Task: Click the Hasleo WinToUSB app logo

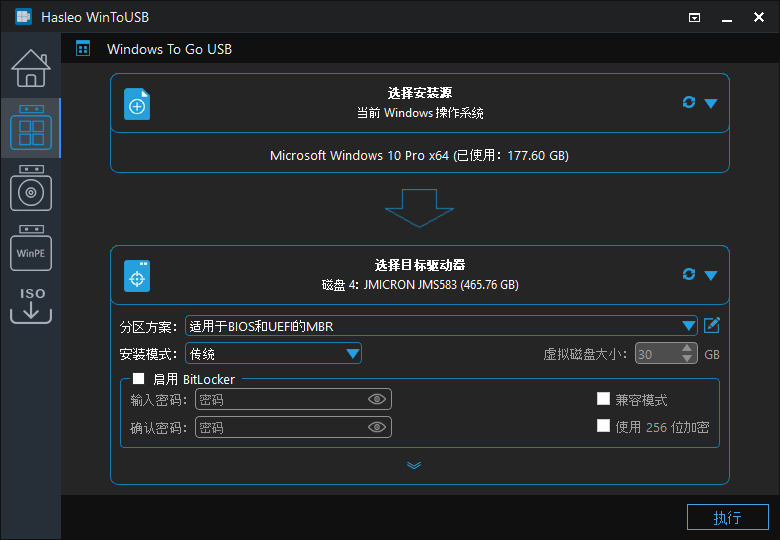Action: 23,17
